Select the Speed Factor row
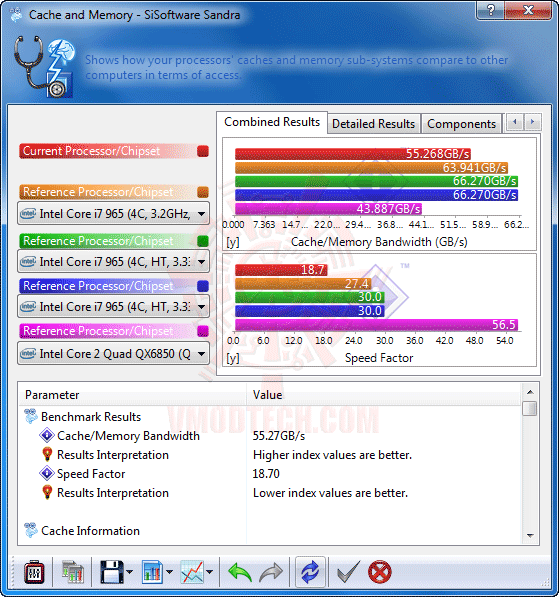The width and height of the screenshot is (559, 597). click(x=91, y=474)
